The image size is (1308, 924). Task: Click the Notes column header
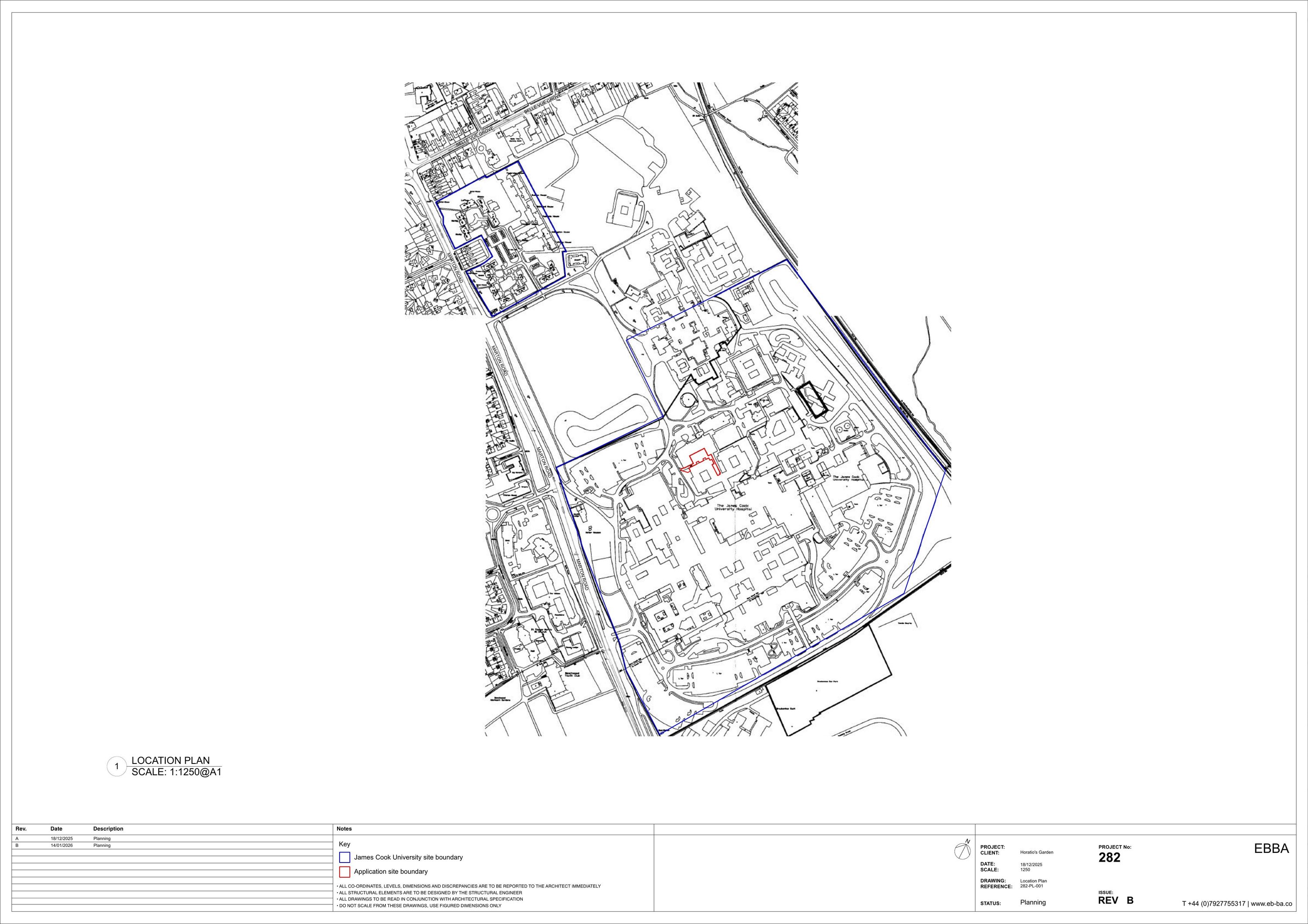point(344,829)
